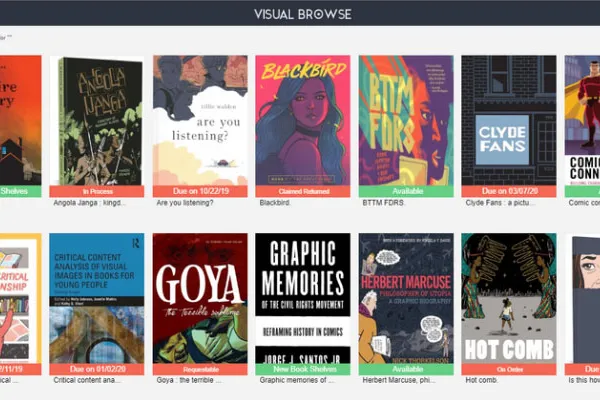Click the 'Due on 10/22/19' status bar
This screenshot has height=400, width=600.
click(200, 191)
